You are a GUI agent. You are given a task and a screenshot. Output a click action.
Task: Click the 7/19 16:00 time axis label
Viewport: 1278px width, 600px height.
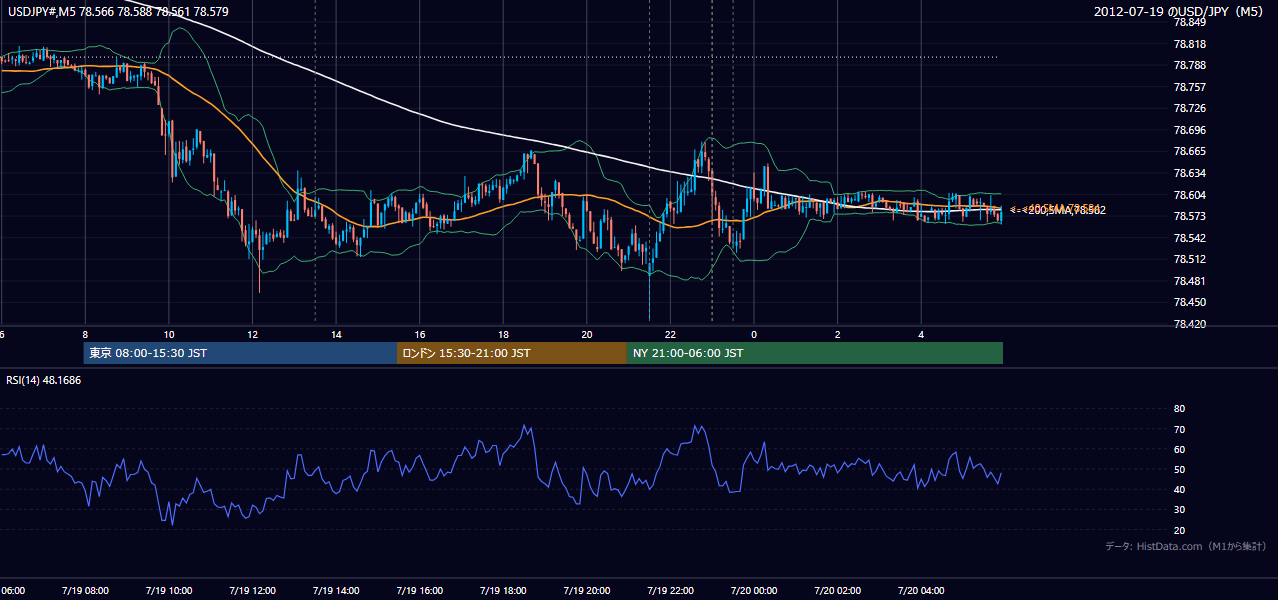[x=419, y=590]
